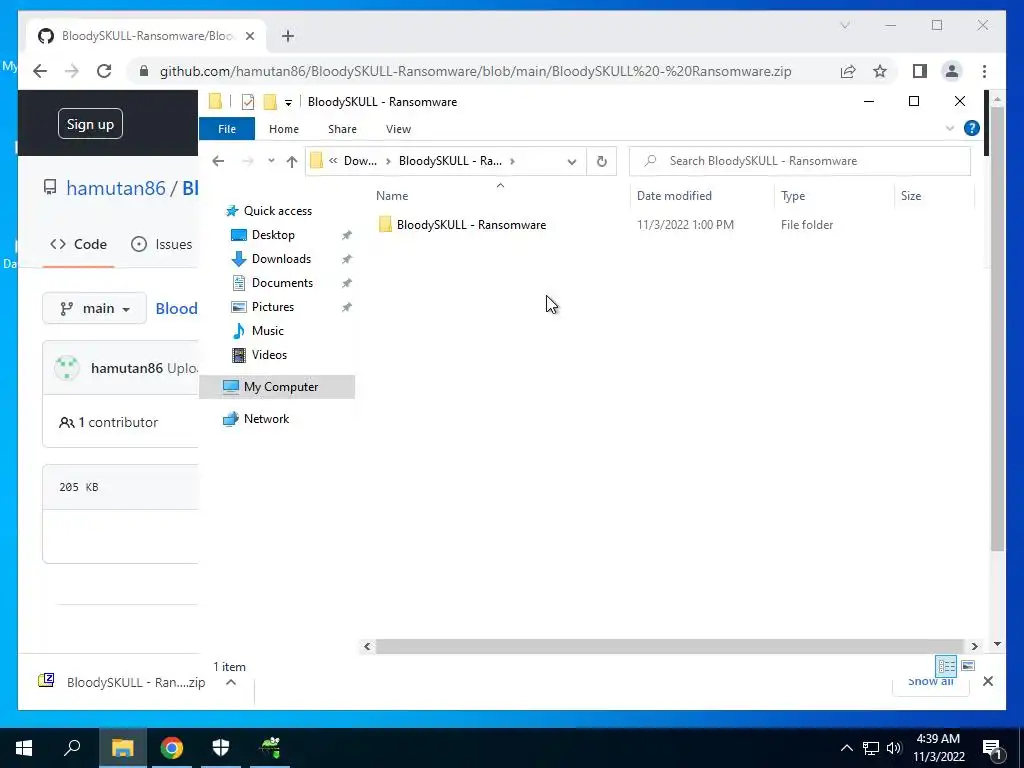Screen dimensions: 1024x768
Task: Open the Windows Start menu
Action: 24,748
